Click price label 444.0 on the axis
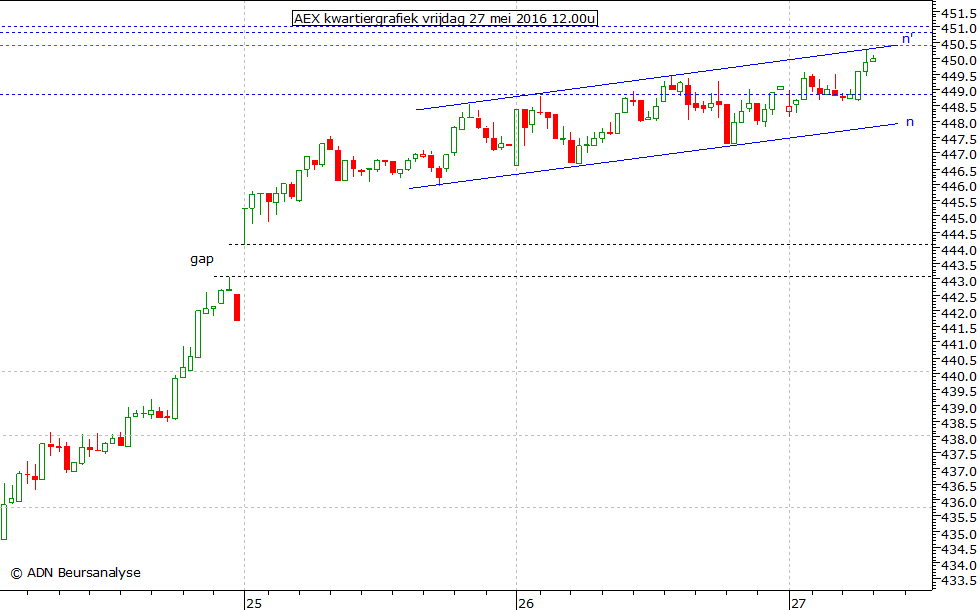 959,251
